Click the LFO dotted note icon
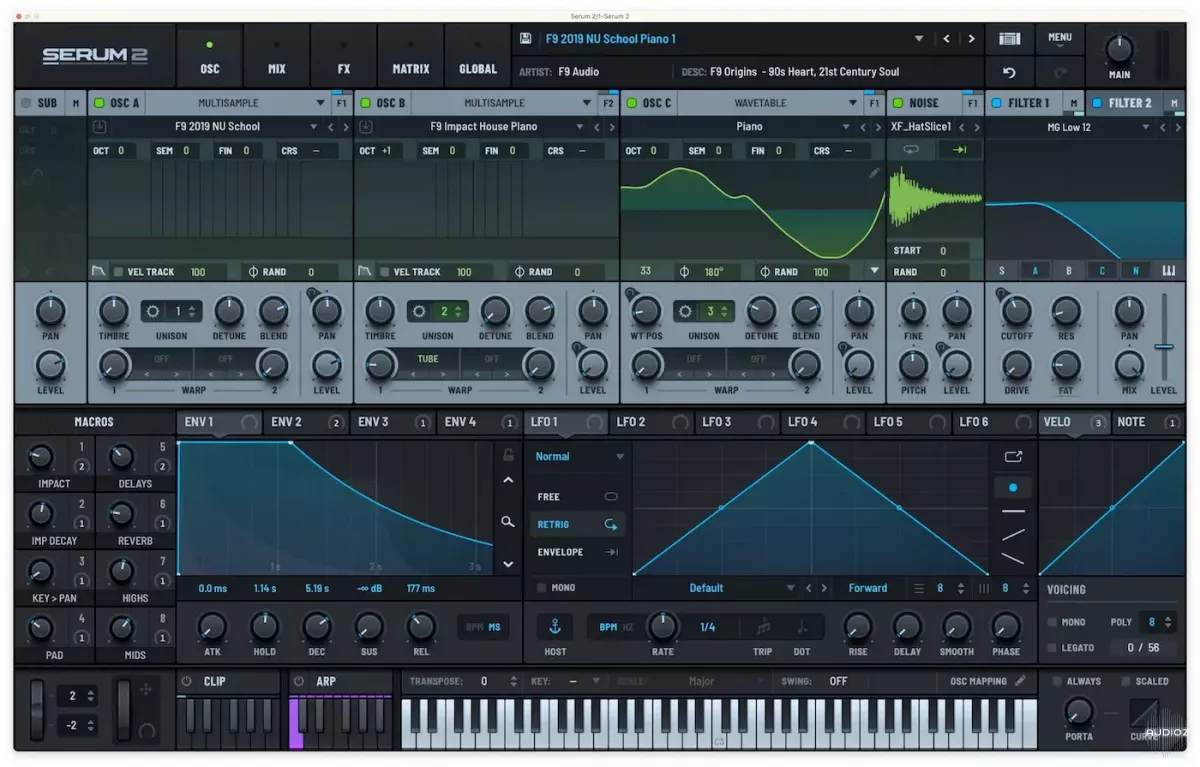Screen dimensions: 1200x767 (x=802, y=627)
